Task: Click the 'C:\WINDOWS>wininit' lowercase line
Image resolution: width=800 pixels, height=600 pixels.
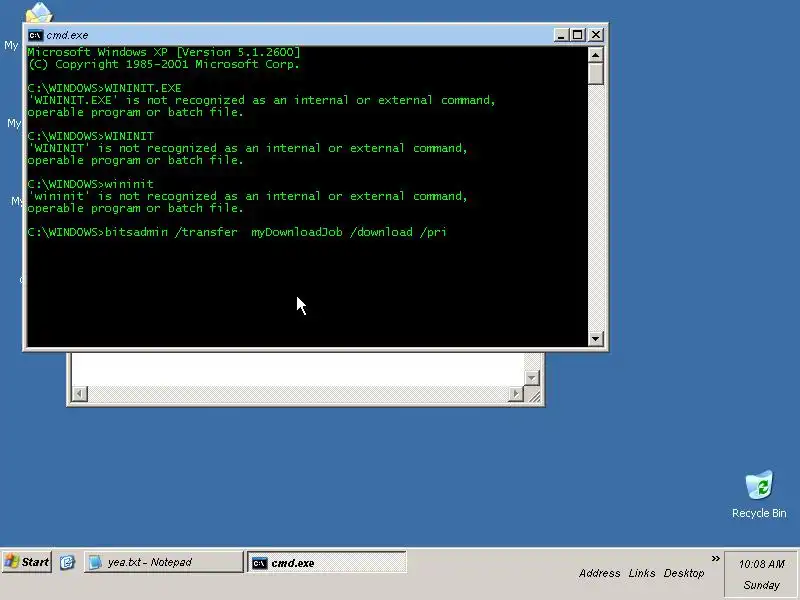Action: (90, 184)
